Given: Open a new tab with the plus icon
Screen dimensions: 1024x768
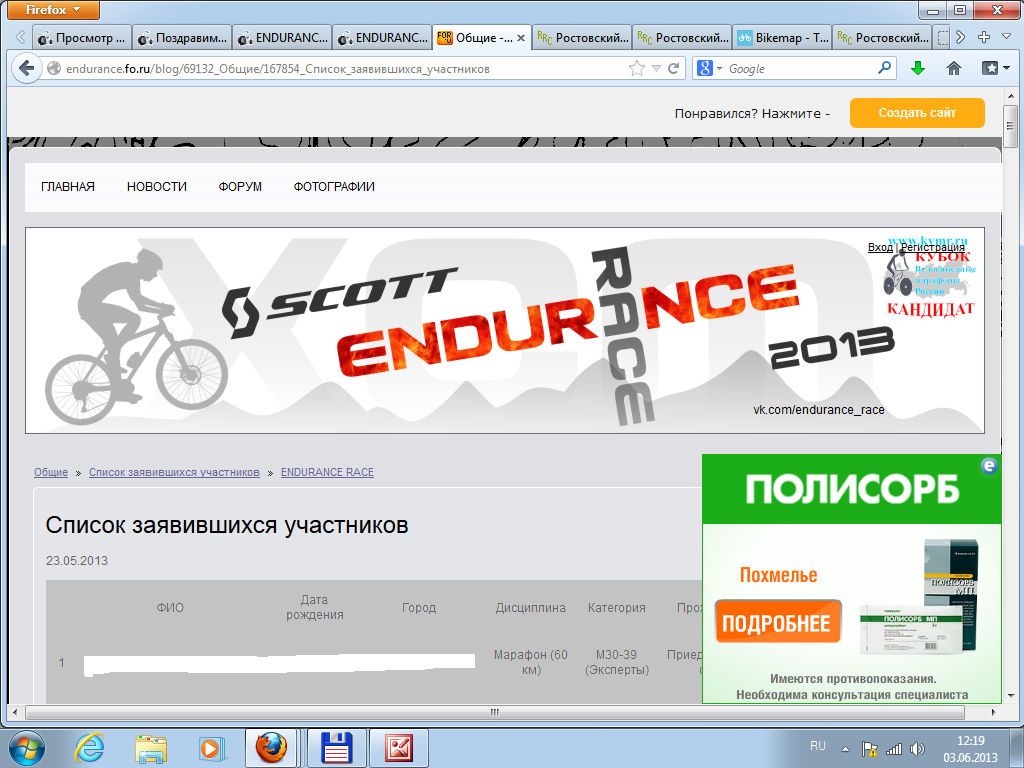Looking at the screenshot, I should point(984,38).
